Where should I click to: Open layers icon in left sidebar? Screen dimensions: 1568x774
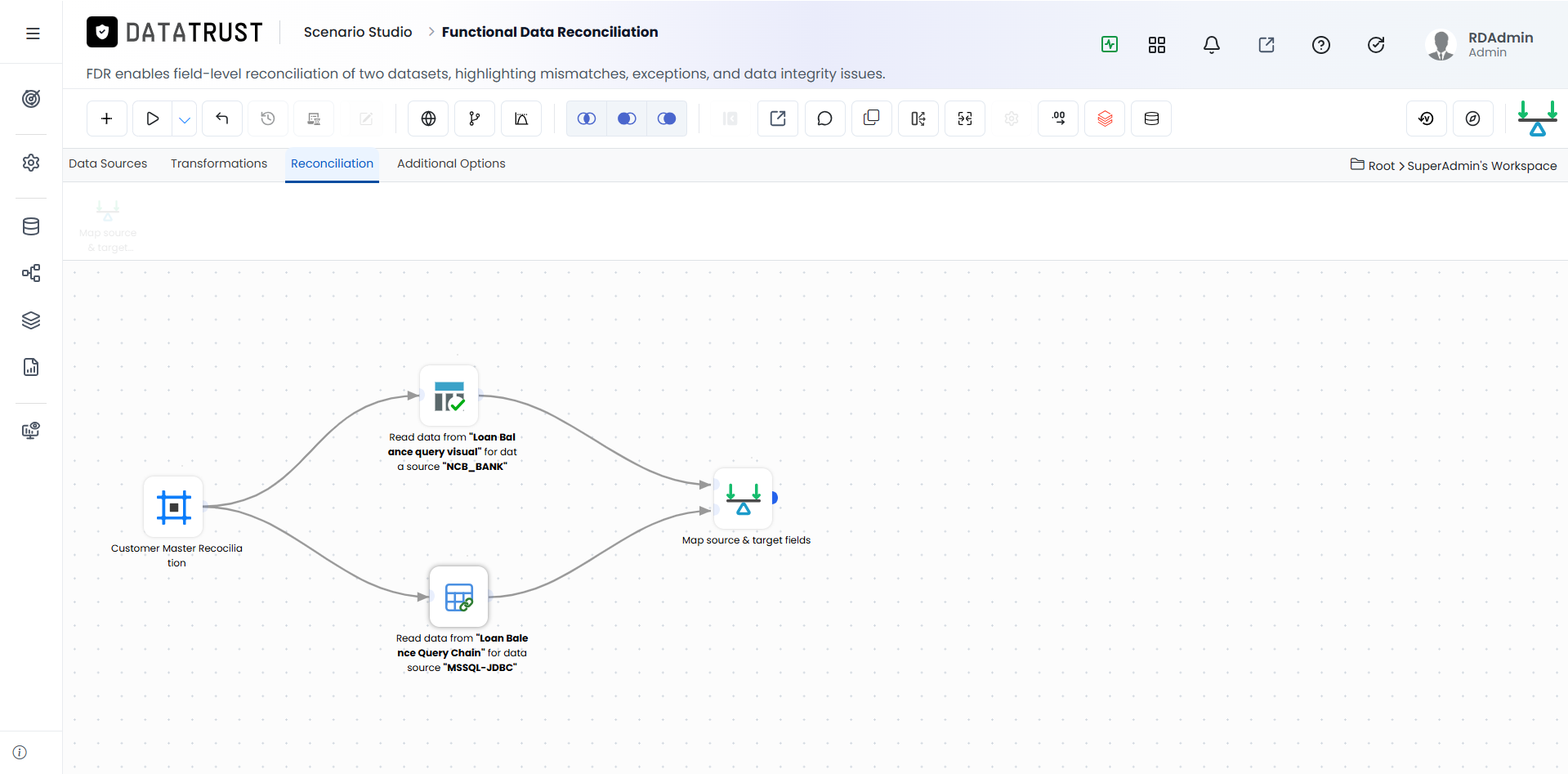(x=31, y=320)
